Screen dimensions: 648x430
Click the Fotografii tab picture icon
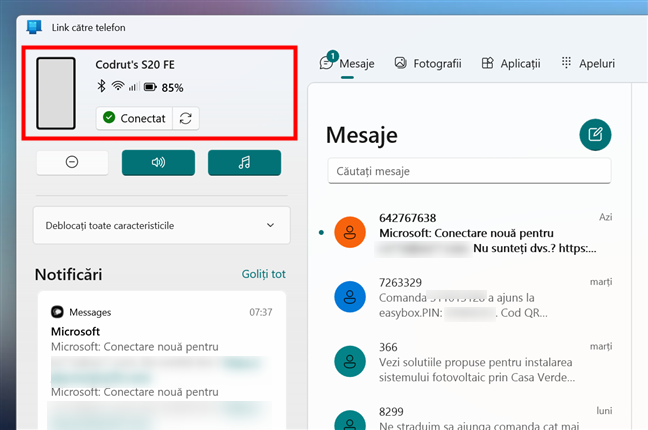coord(400,63)
